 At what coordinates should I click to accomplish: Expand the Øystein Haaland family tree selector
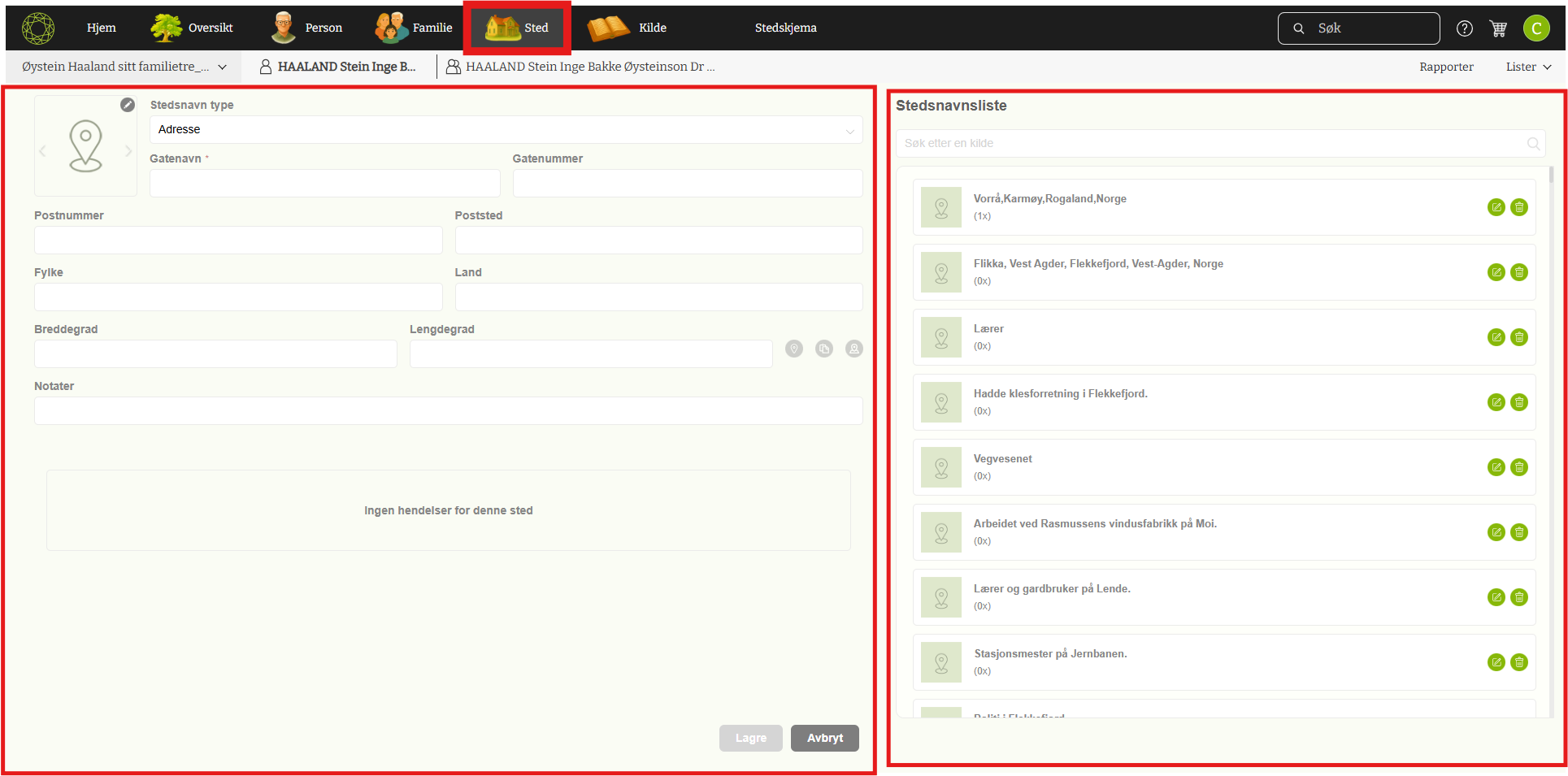click(x=124, y=67)
